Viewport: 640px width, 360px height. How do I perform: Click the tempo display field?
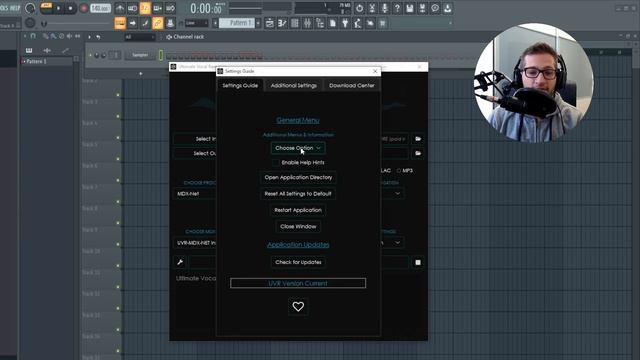[x=100, y=8]
